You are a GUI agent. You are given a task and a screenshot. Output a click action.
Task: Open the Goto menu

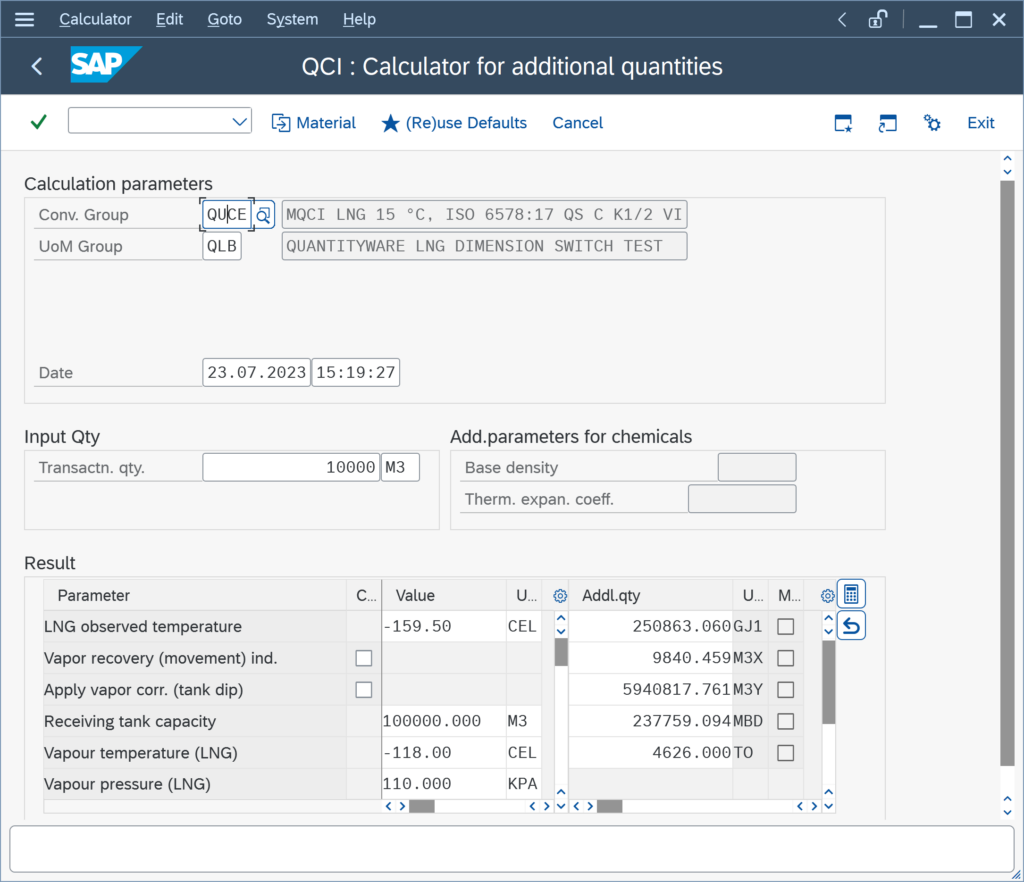pyautogui.click(x=225, y=20)
